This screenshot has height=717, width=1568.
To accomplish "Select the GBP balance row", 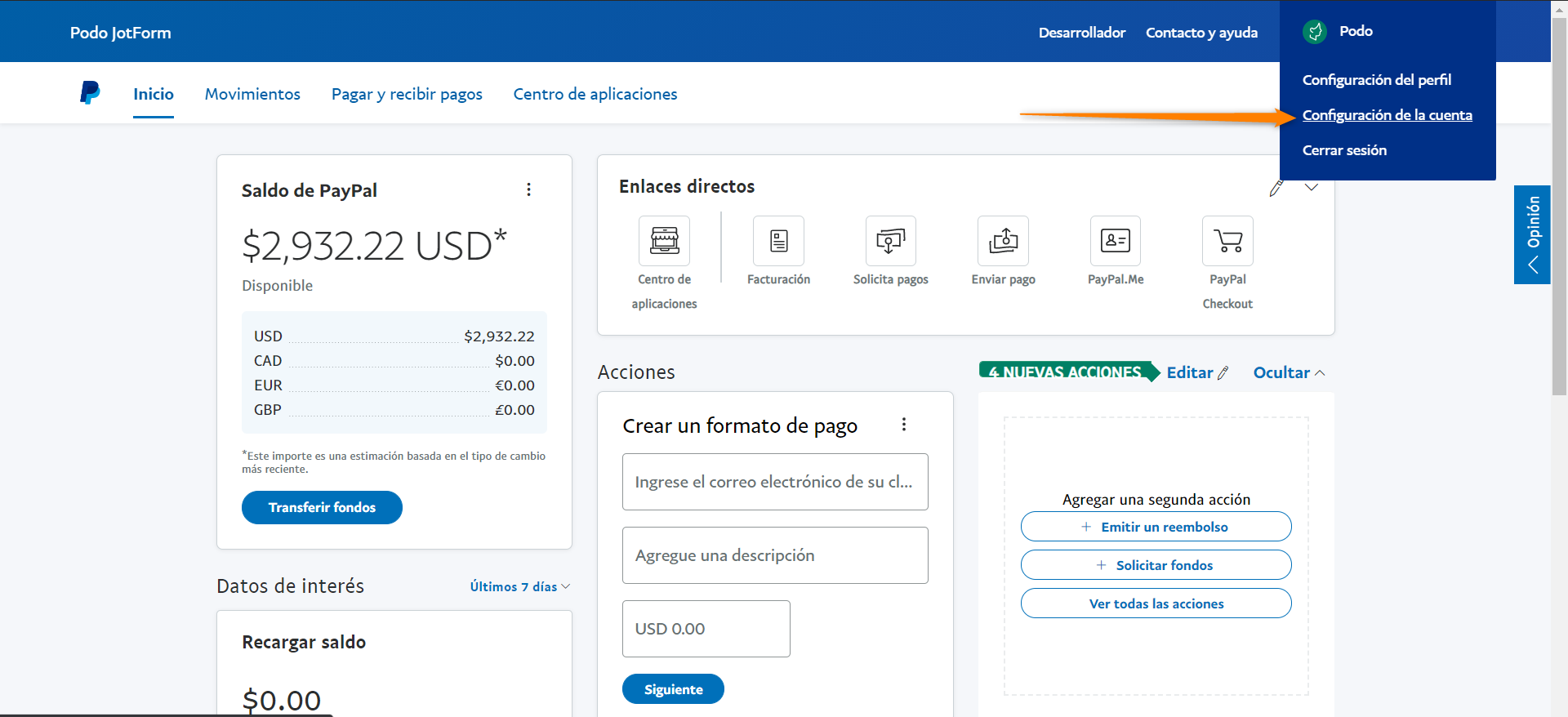I will (x=394, y=410).
